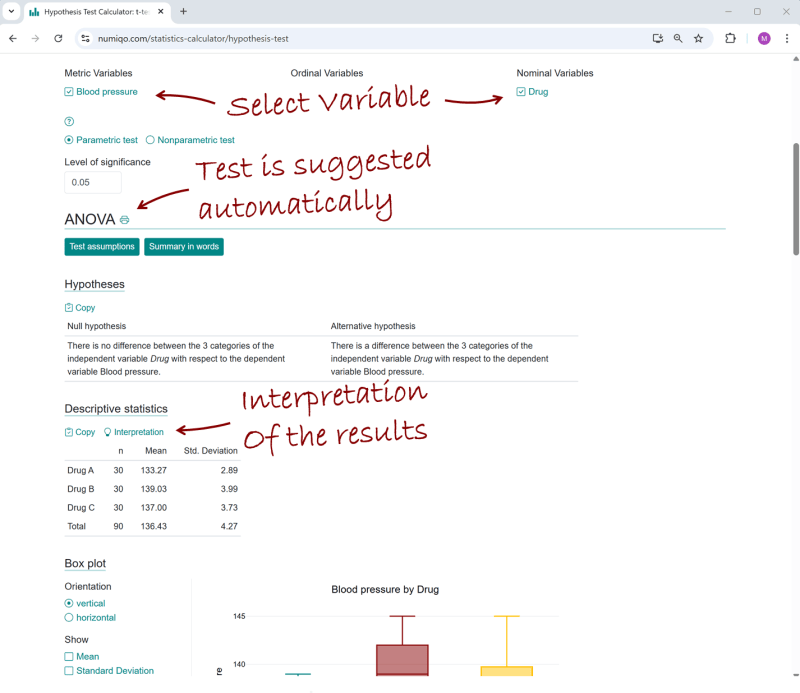Maximize the browser window
The width and height of the screenshot is (800, 693).
[x=757, y=11]
